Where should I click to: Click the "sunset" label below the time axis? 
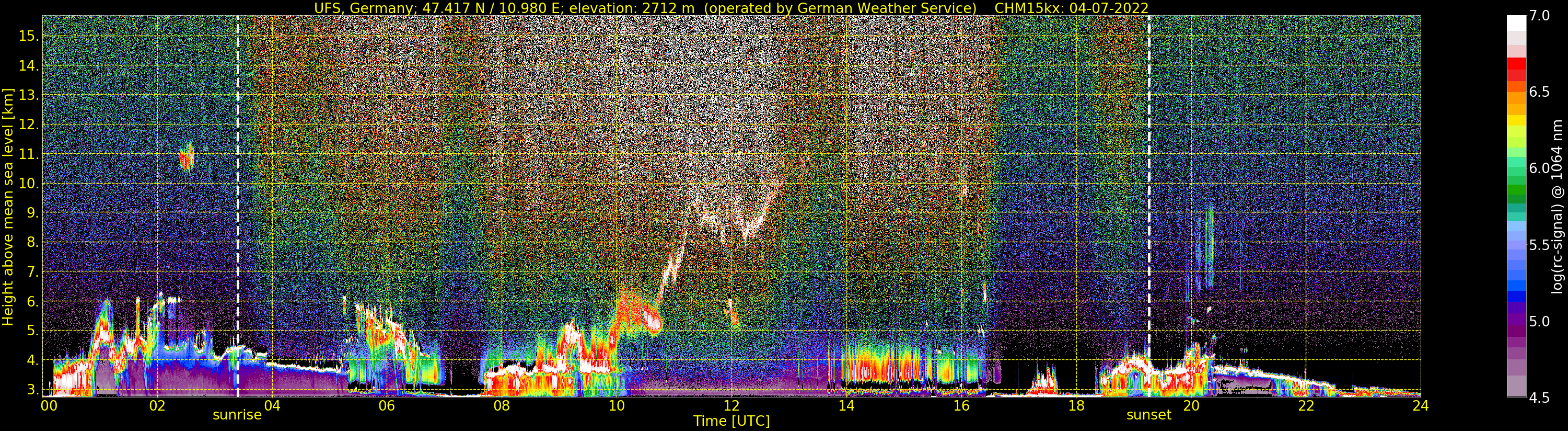[1148, 415]
